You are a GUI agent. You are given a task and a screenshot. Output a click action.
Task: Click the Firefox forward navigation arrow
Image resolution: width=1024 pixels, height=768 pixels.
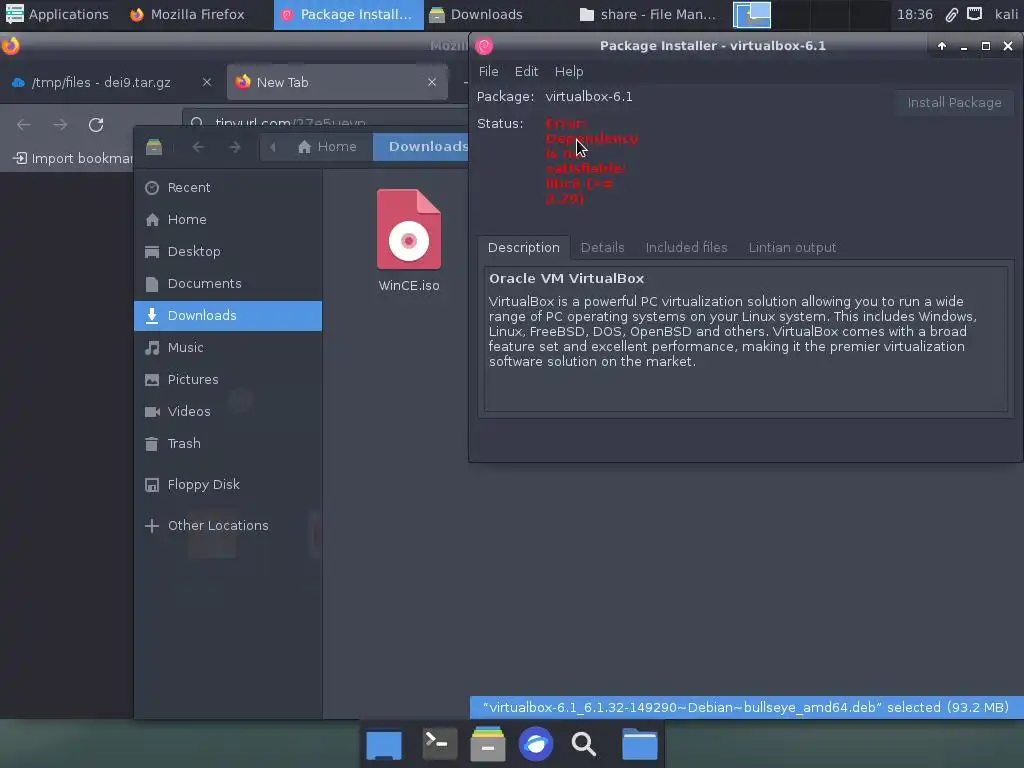[x=60, y=125]
